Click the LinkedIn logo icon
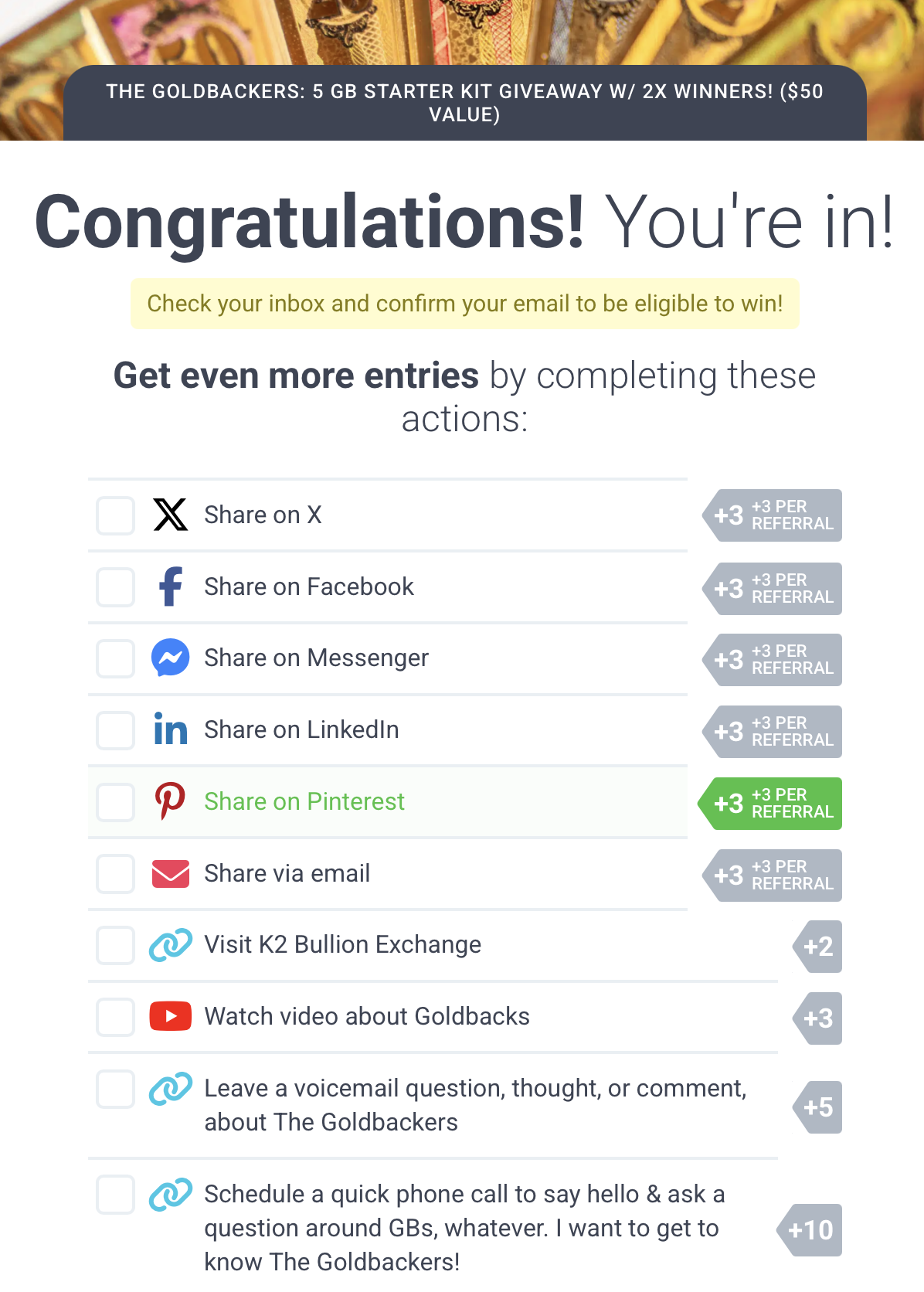The height and width of the screenshot is (1292, 924). 170,729
